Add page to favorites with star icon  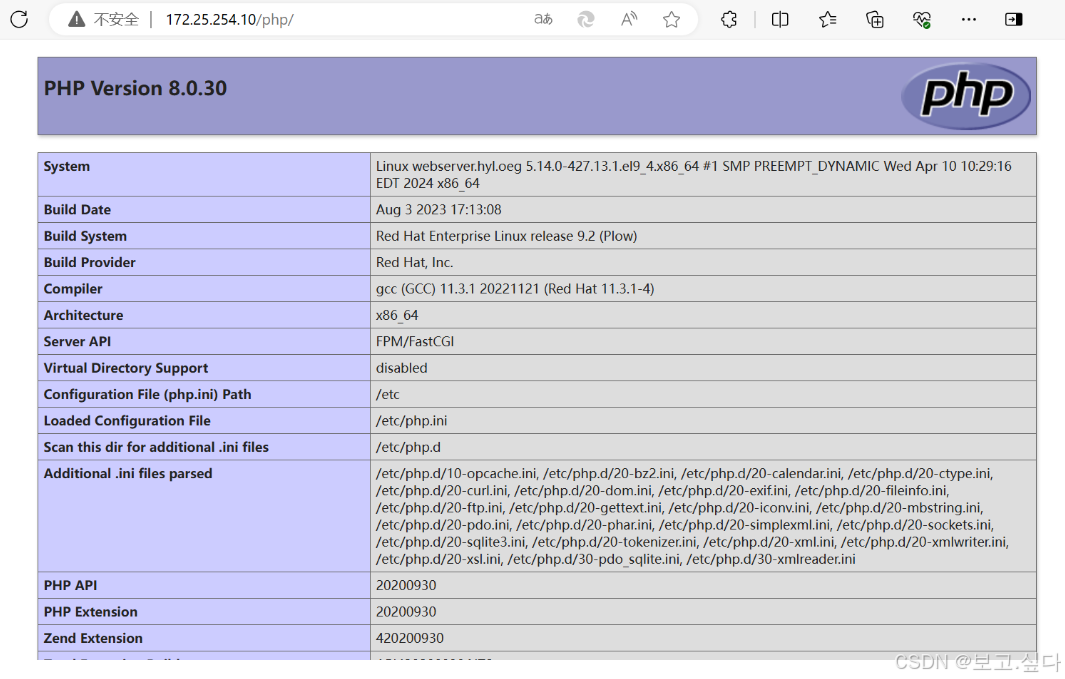[x=671, y=20]
